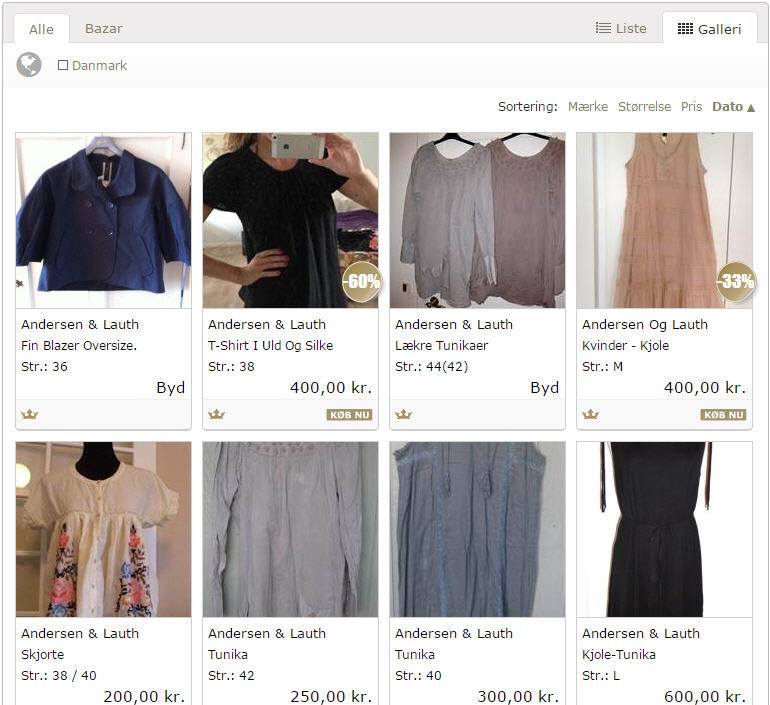Open the Bazar tab
Viewport: 770px width, 705px height.
pyautogui.click(x=104, y=28)
